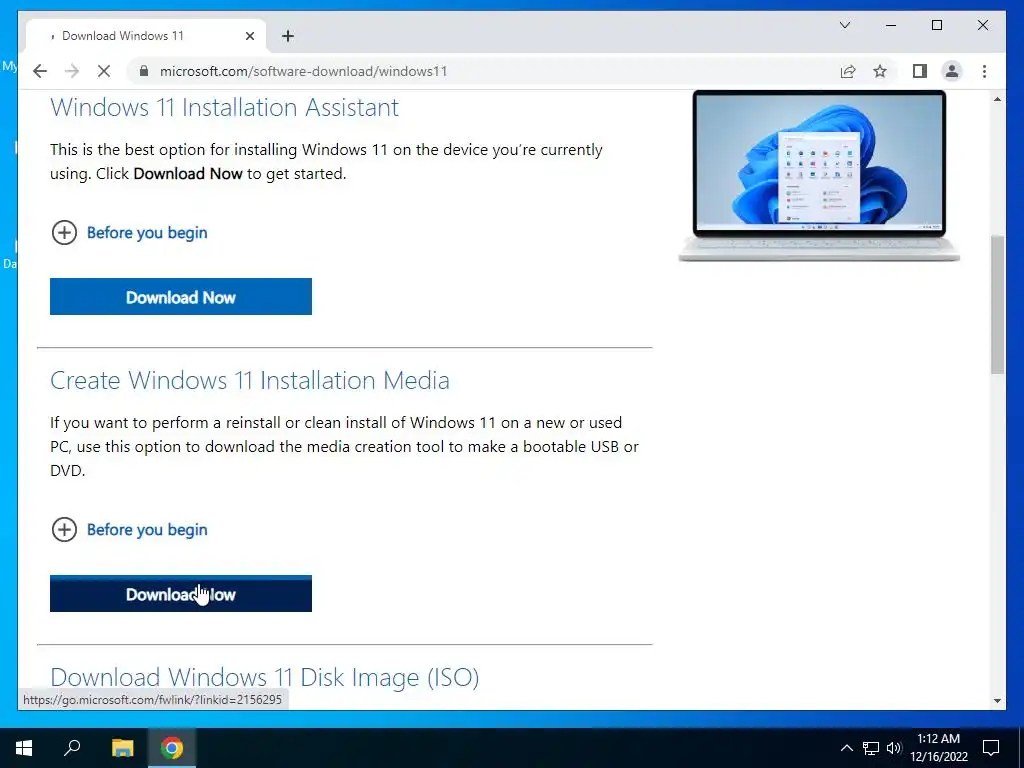
Task: Click the scrollbar up arrow
Action: point(997,99)
